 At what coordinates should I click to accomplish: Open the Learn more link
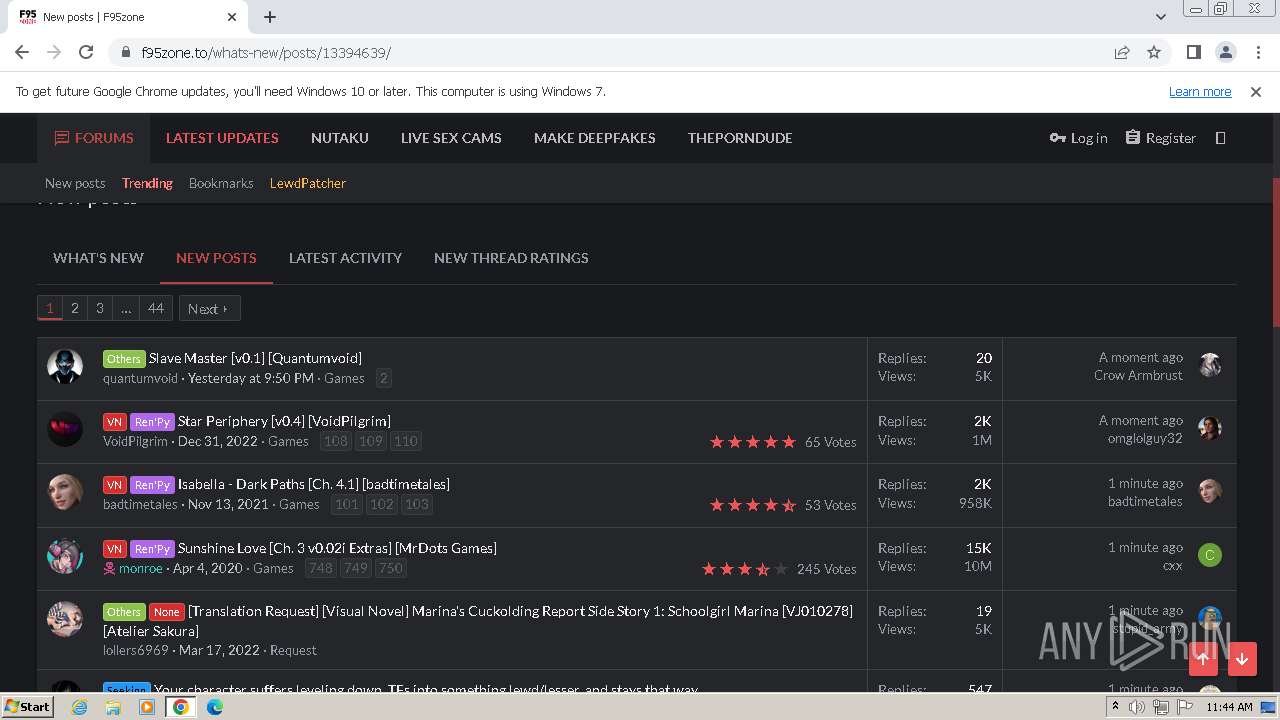tap(1200, 91)
